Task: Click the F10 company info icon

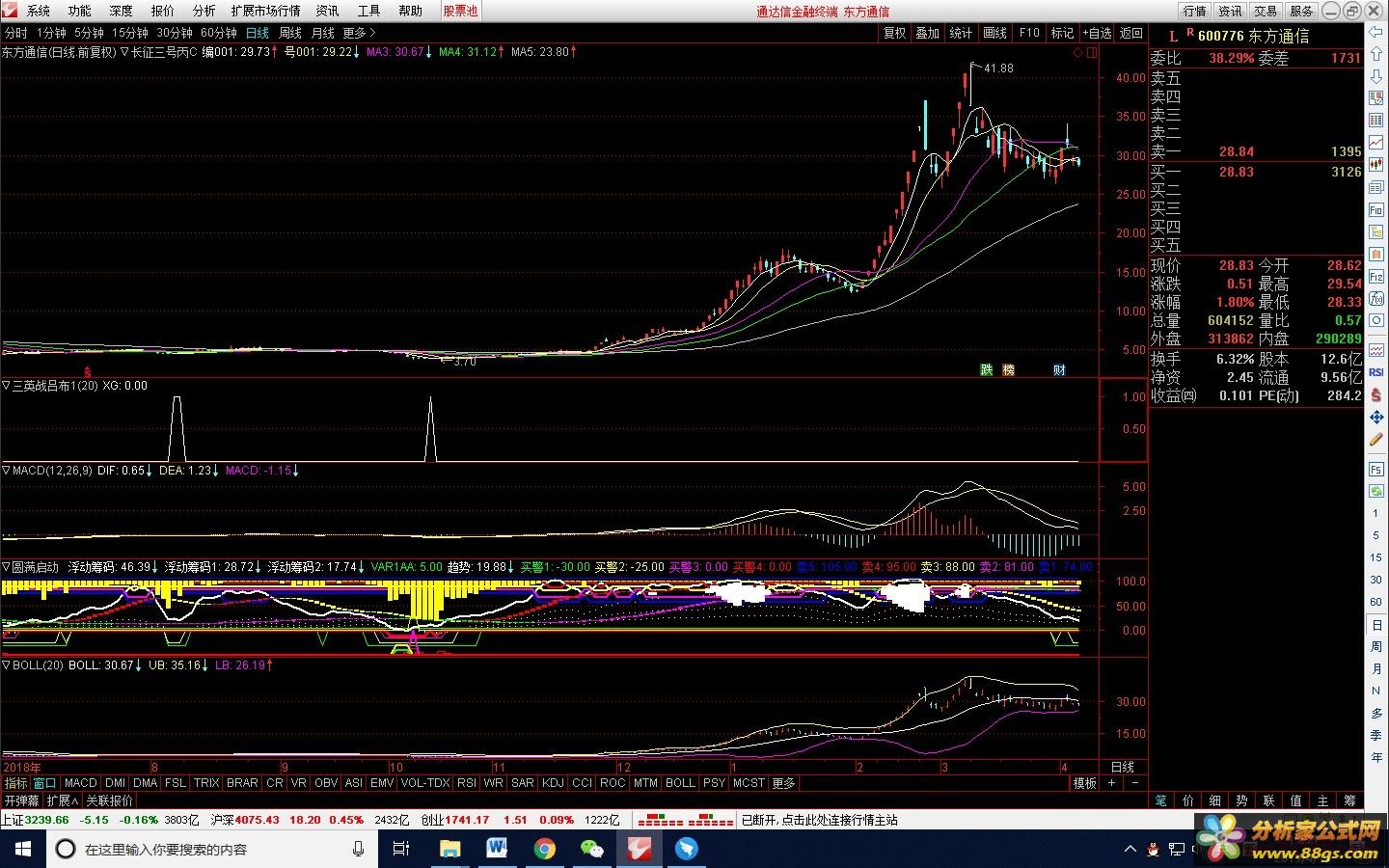Action: click(1376, 209)
